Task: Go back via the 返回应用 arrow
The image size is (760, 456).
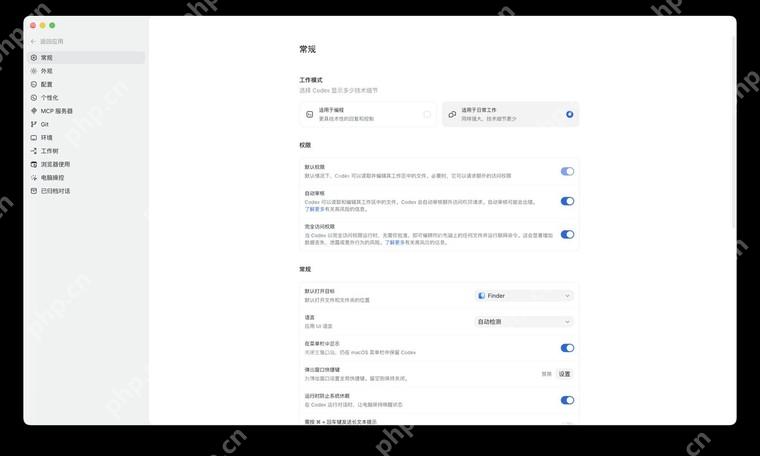Action: 33,42
